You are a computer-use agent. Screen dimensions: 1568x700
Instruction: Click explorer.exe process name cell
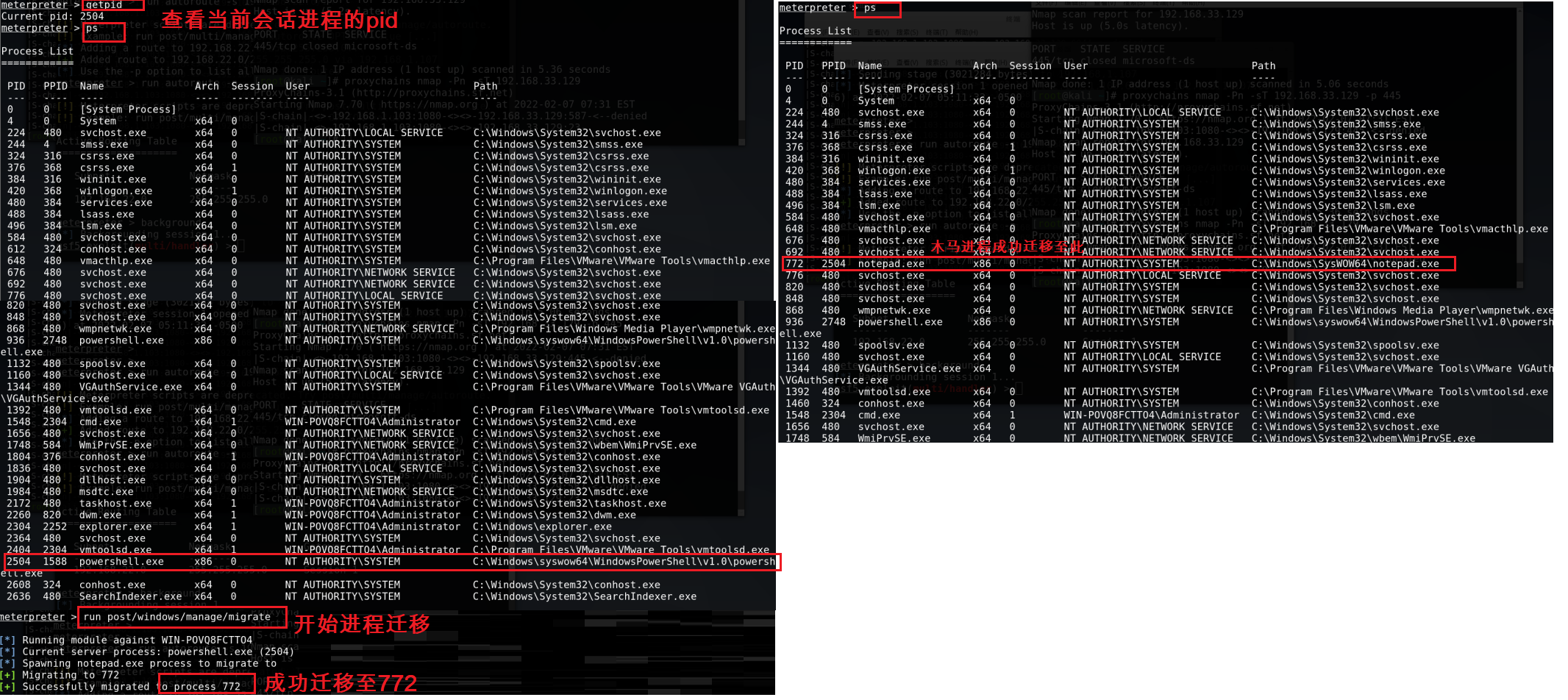tap(115, 527)
